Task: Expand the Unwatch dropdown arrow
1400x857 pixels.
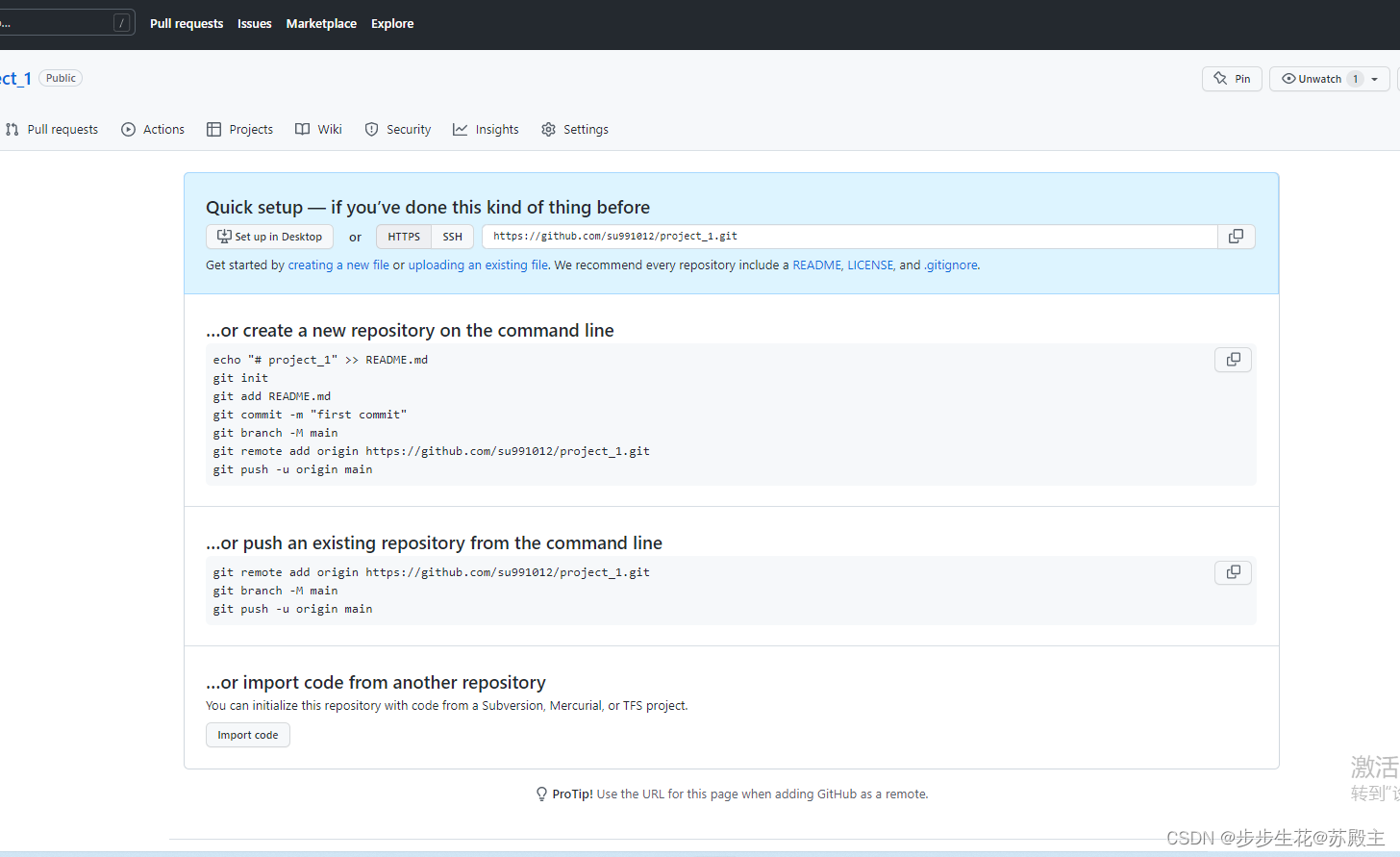Action: pos(1375,79)
